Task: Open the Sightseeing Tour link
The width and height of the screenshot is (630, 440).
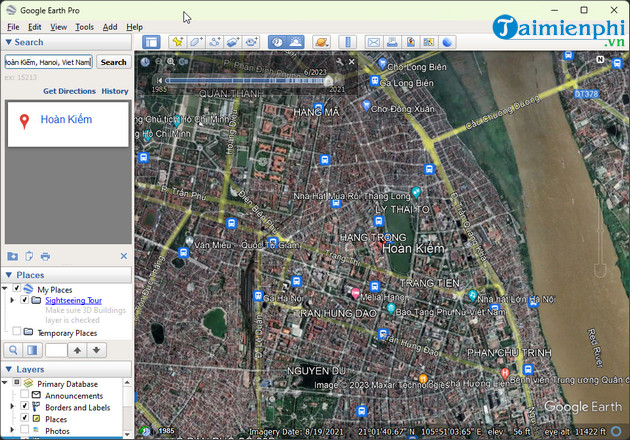Action: (74, 300)
